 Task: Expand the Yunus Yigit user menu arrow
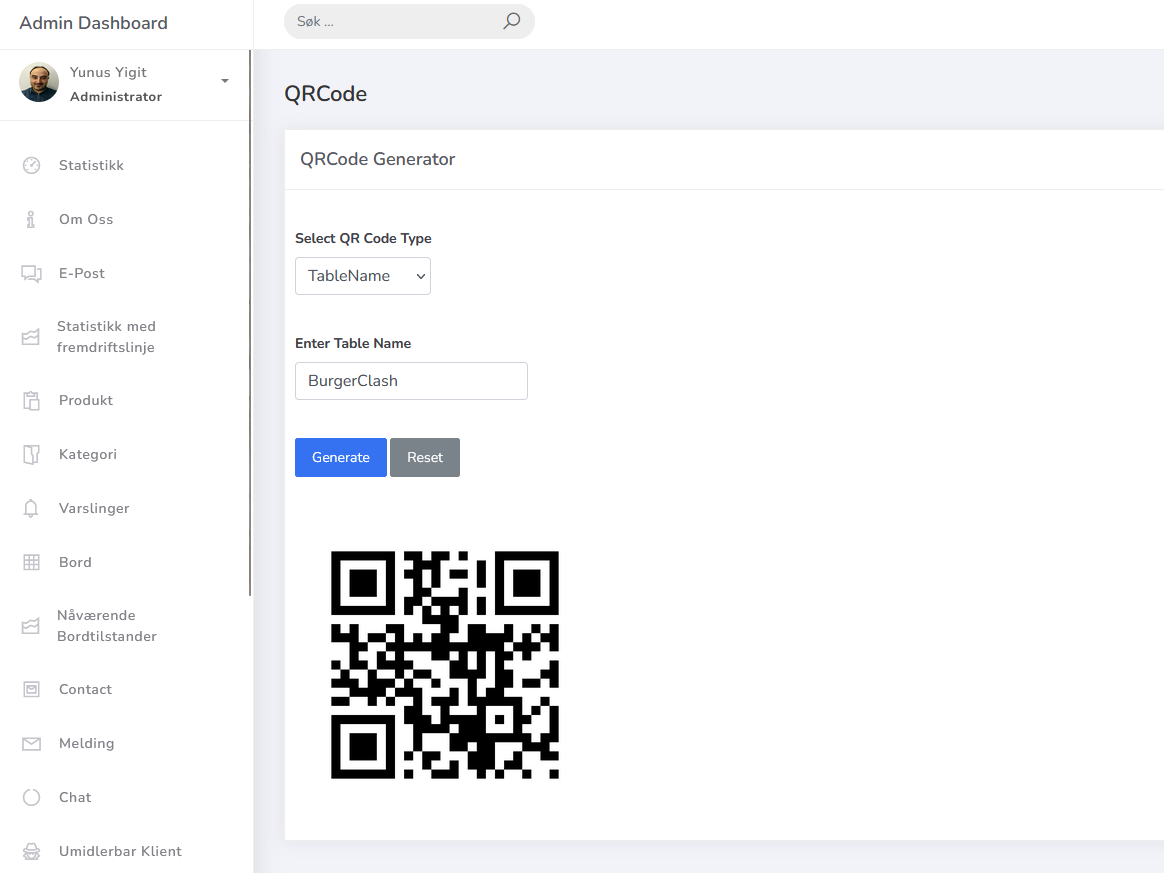coord(225,81)
